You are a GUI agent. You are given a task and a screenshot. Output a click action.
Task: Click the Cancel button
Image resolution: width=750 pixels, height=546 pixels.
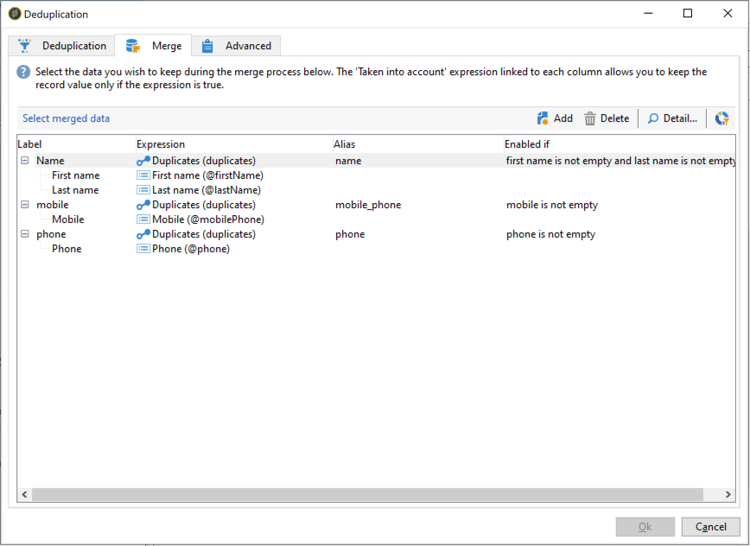(x=710, y=527)
